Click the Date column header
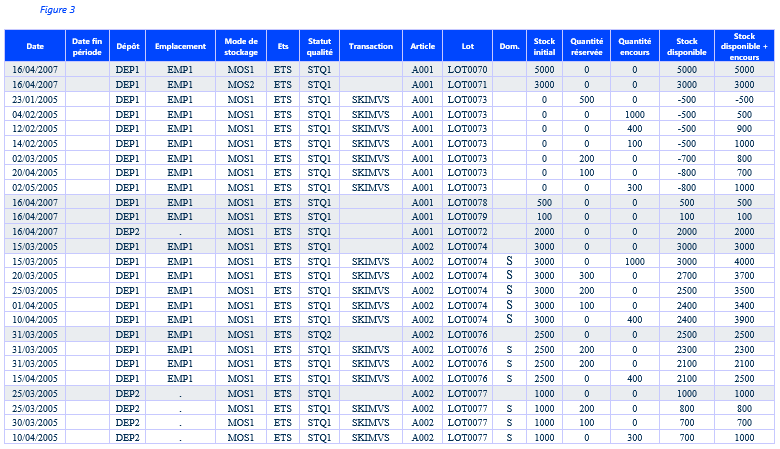Screen dimensions: 780x449 click(35, 46)
